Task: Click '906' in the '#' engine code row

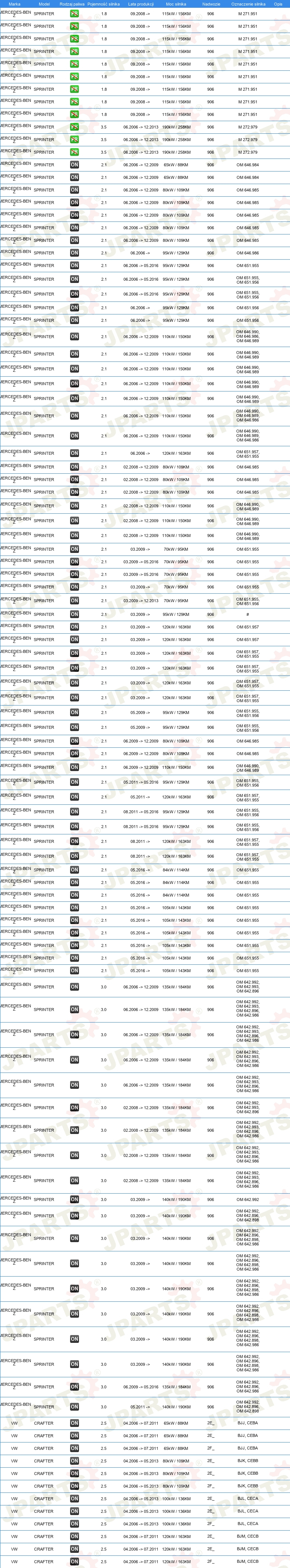Action: 210,614
